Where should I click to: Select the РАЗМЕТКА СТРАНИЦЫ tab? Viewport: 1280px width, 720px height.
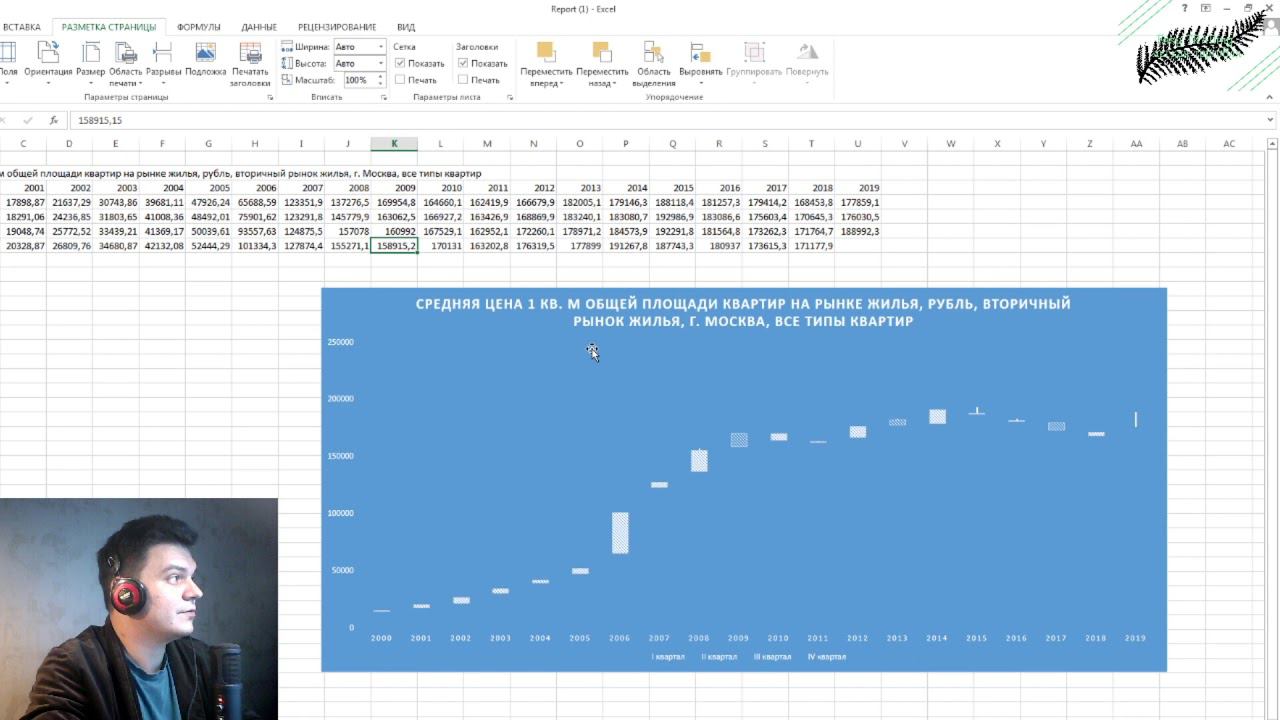pos(108,27)
